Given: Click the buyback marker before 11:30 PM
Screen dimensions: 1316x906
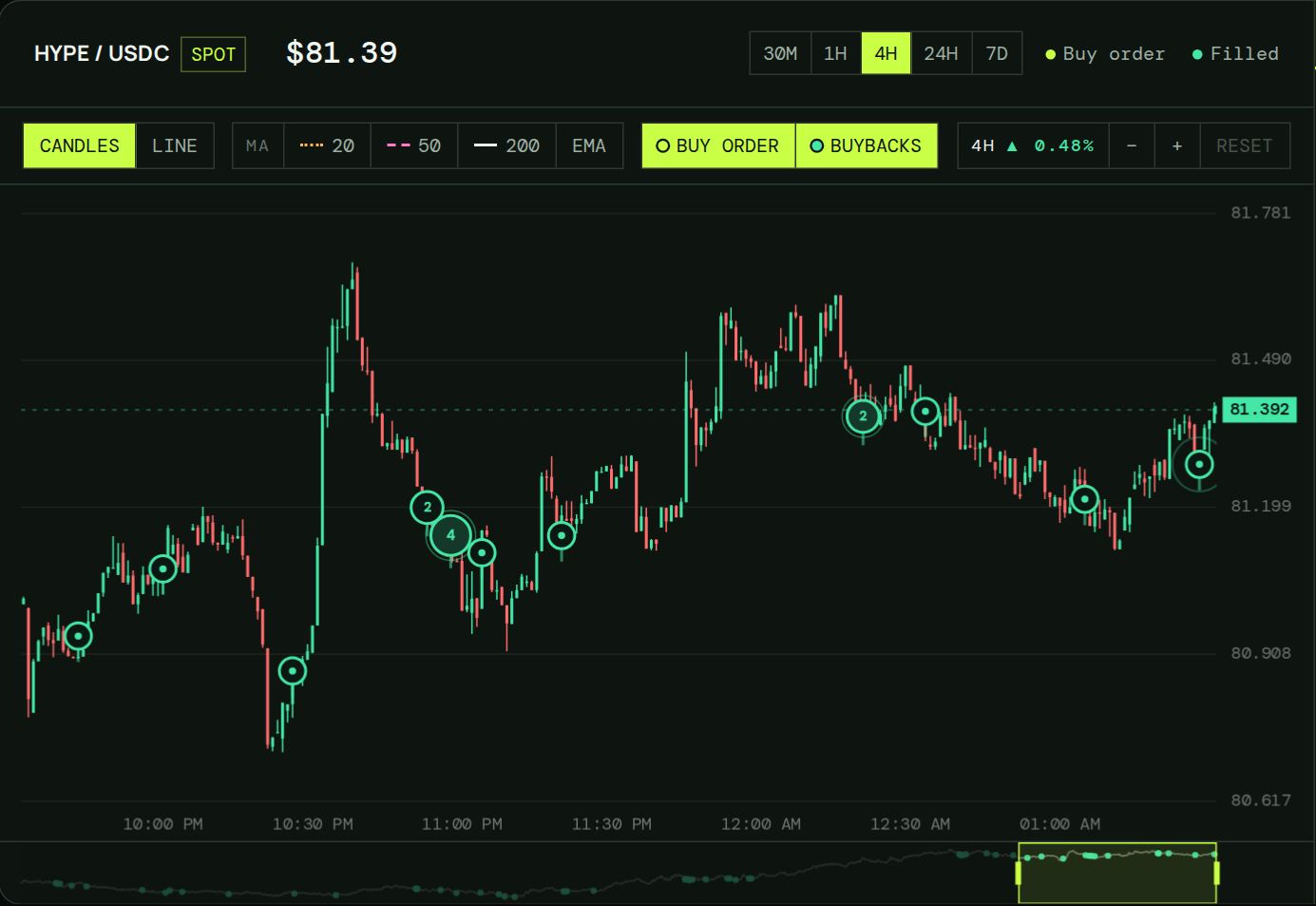Looking at the screenshot, I should [562, 535].
